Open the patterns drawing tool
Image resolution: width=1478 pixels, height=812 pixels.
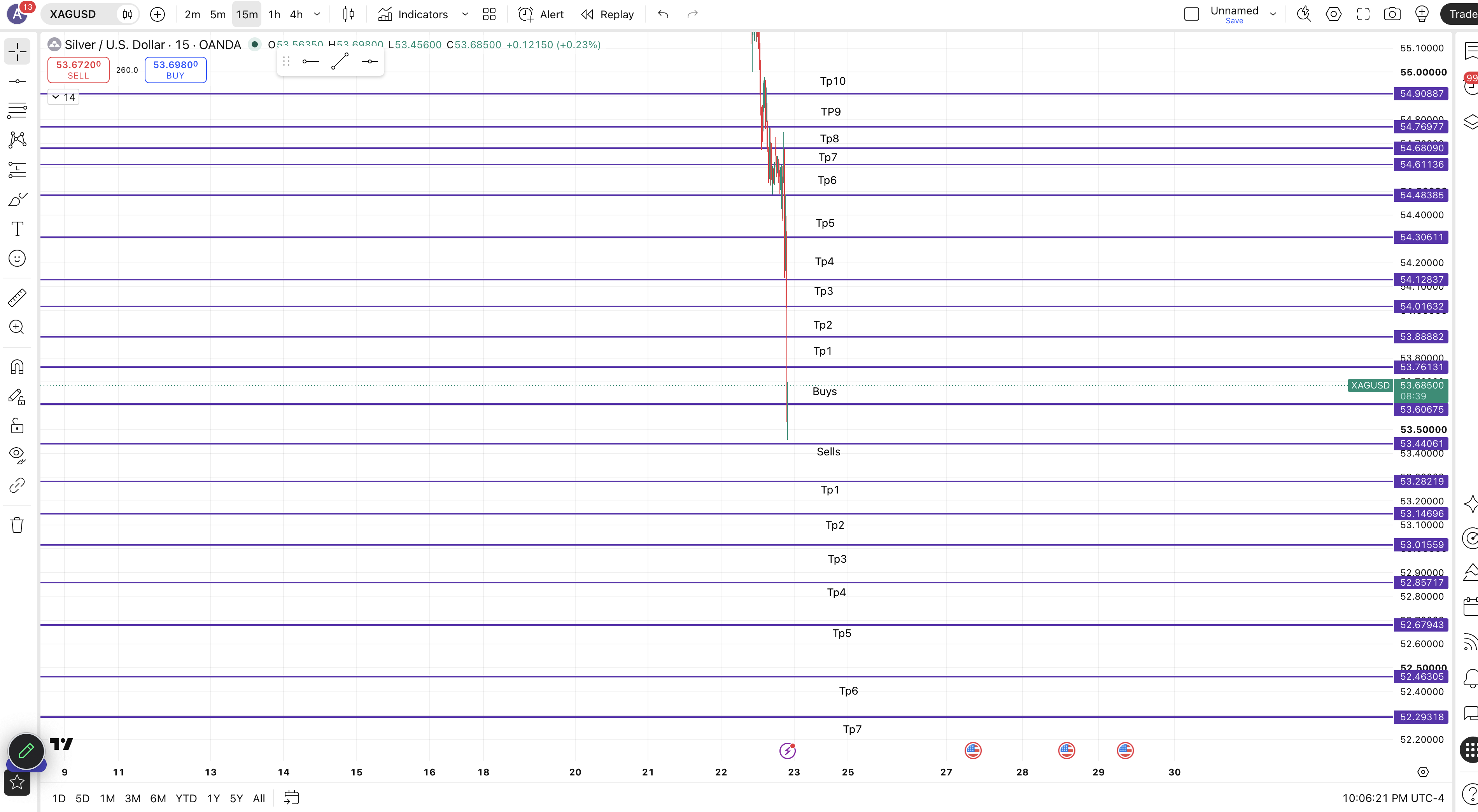17,140
